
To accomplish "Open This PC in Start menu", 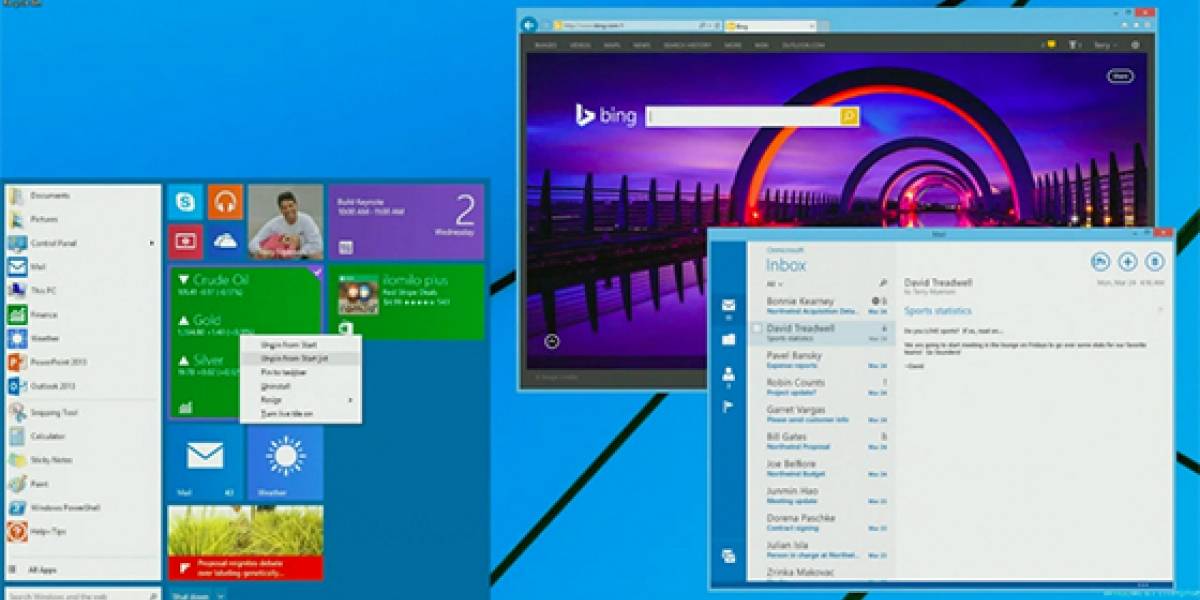I will click(x=82, y=290).
